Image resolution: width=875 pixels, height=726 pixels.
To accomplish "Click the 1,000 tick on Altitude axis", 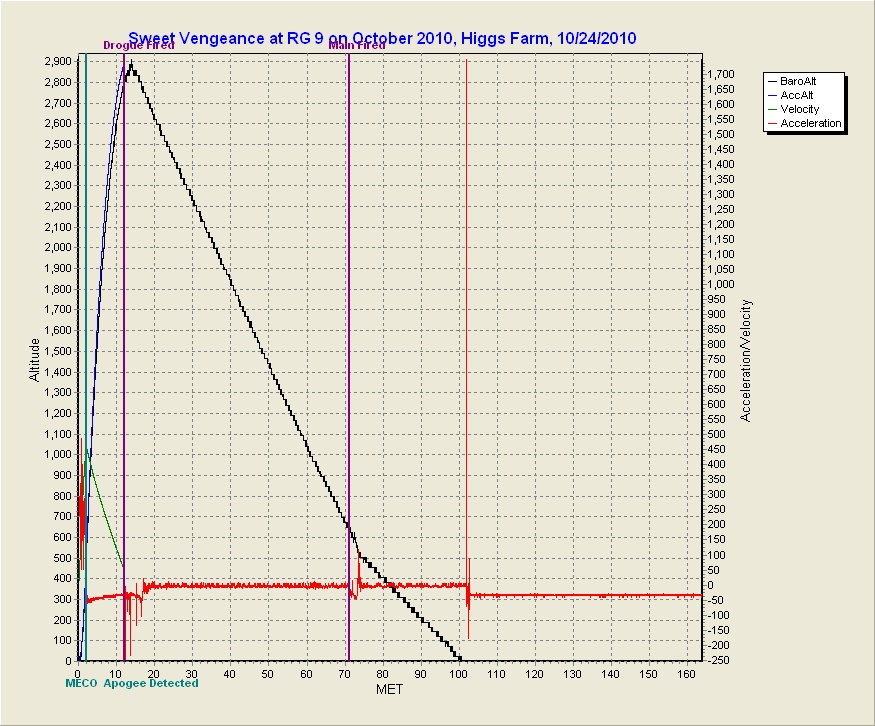I will click(56, 454).
